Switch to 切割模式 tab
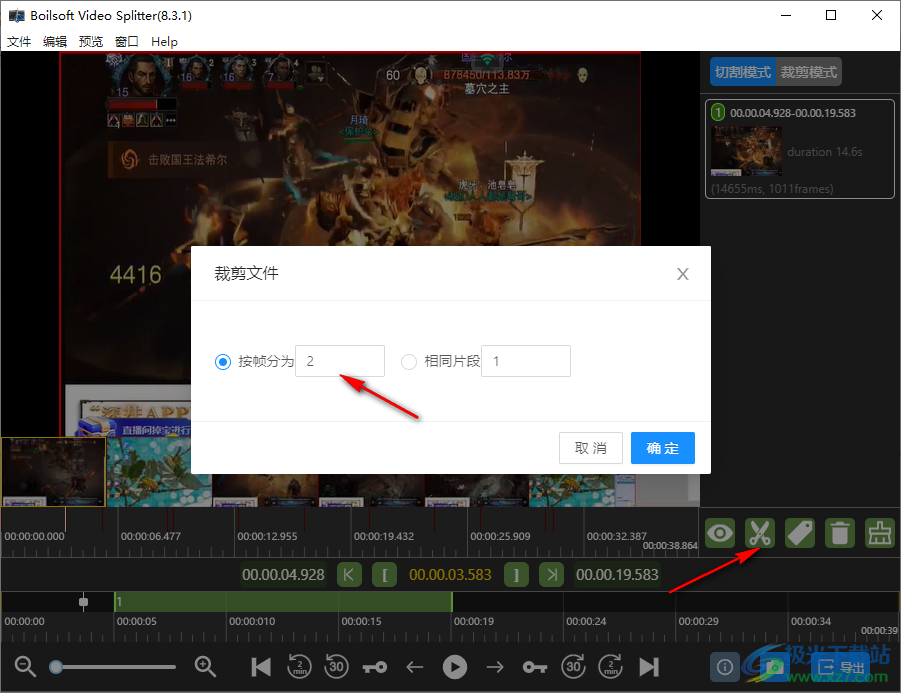 coord(743,72)
